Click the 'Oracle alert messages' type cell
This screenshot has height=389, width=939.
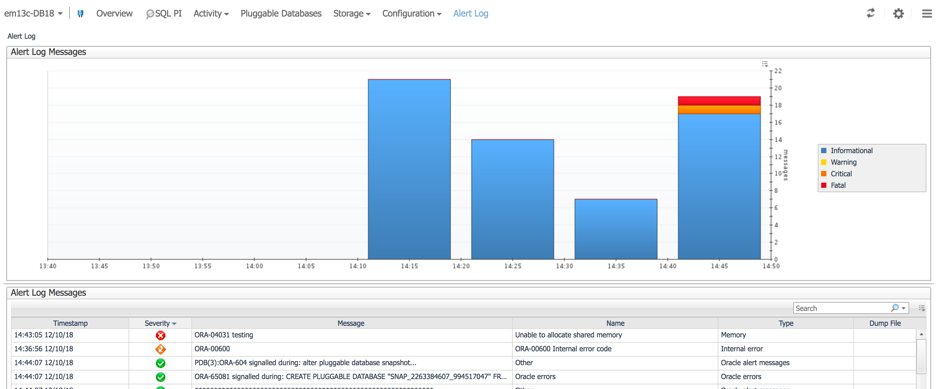tap(786, 363)
